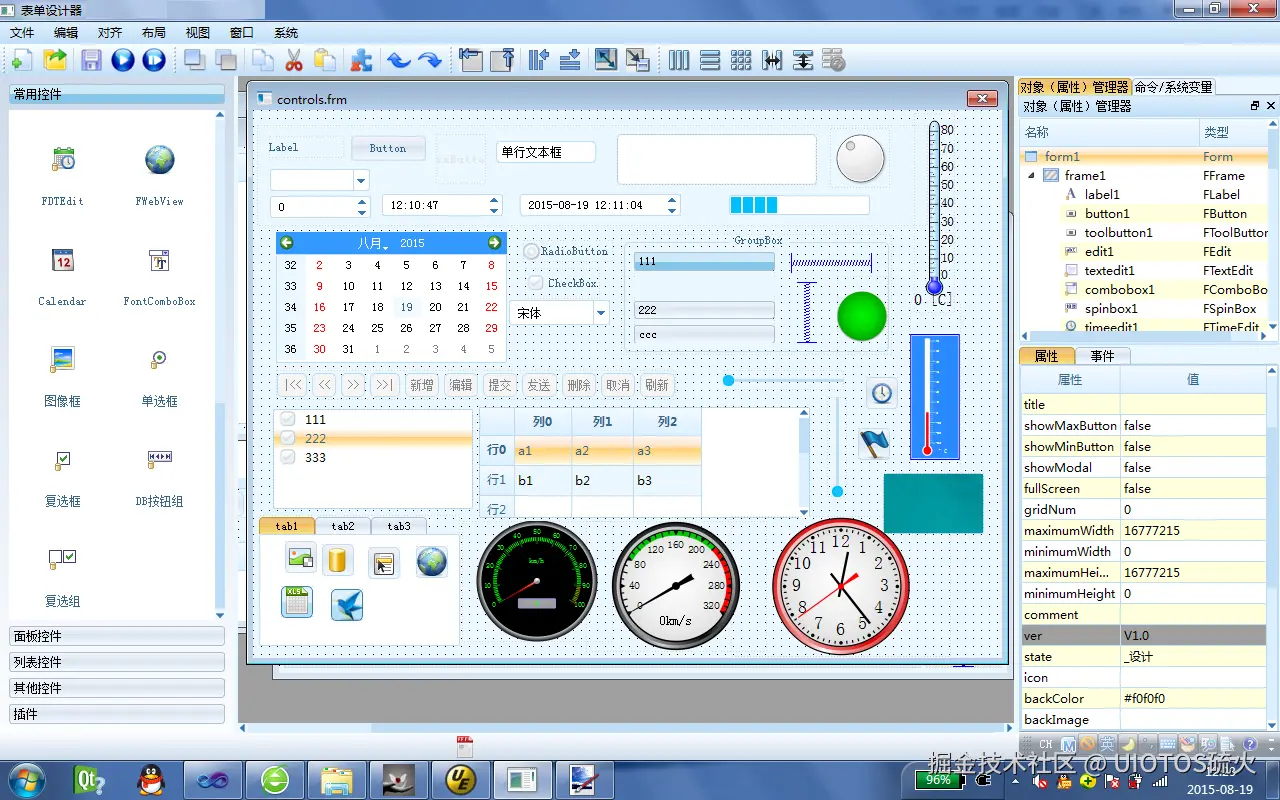The height and width of the screenshot is (800, 1280).
Task: Click the align left edges toolbar icon
Action: [x=471, y=60]
